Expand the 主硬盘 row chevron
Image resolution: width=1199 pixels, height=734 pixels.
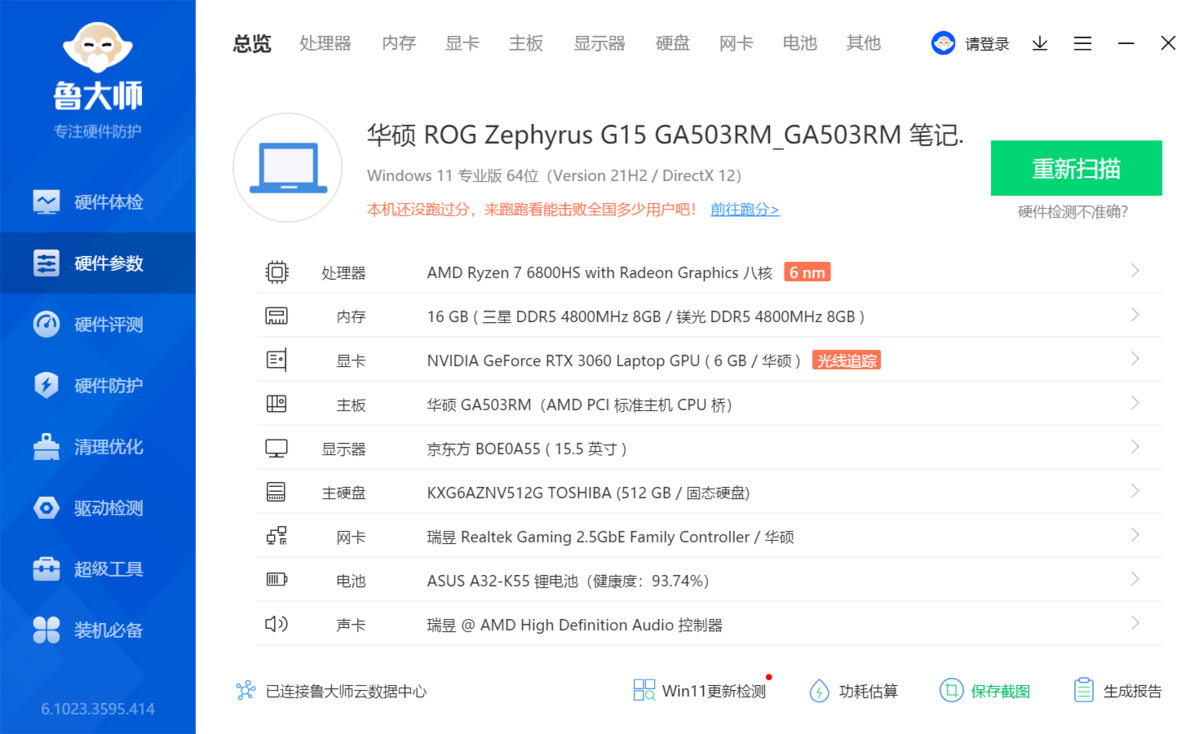click(x=1135, y=491)
